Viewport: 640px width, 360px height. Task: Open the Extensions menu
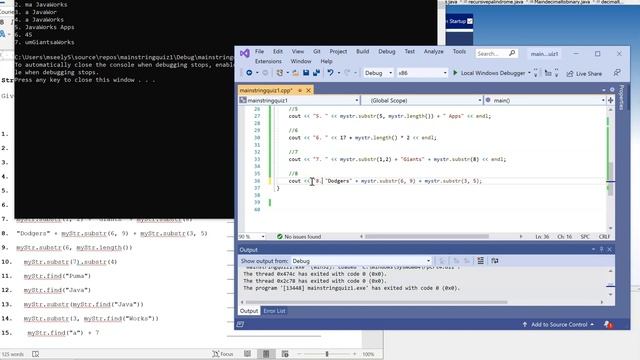(x=268, y=61)
